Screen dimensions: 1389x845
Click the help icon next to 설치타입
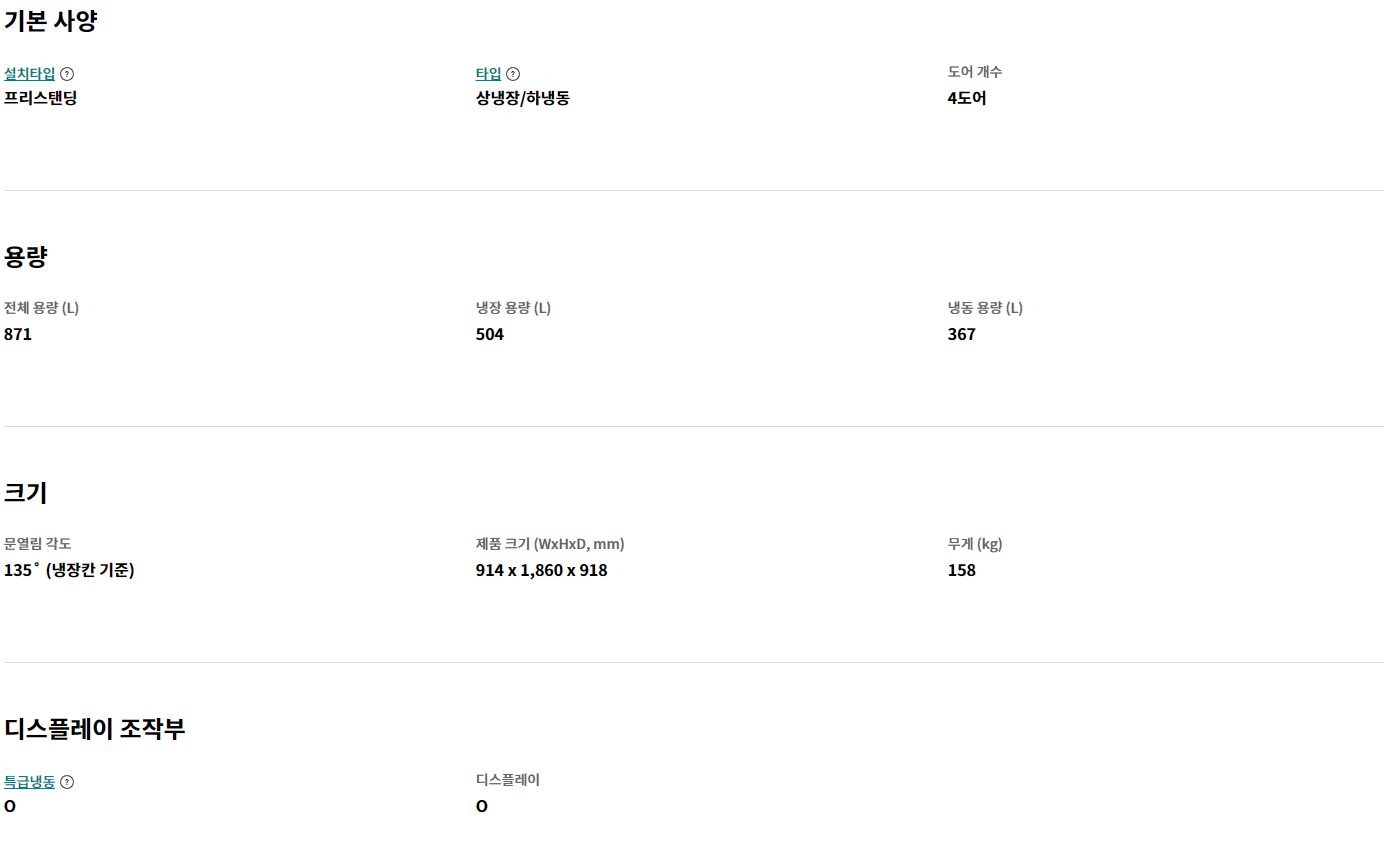[67, 74]
